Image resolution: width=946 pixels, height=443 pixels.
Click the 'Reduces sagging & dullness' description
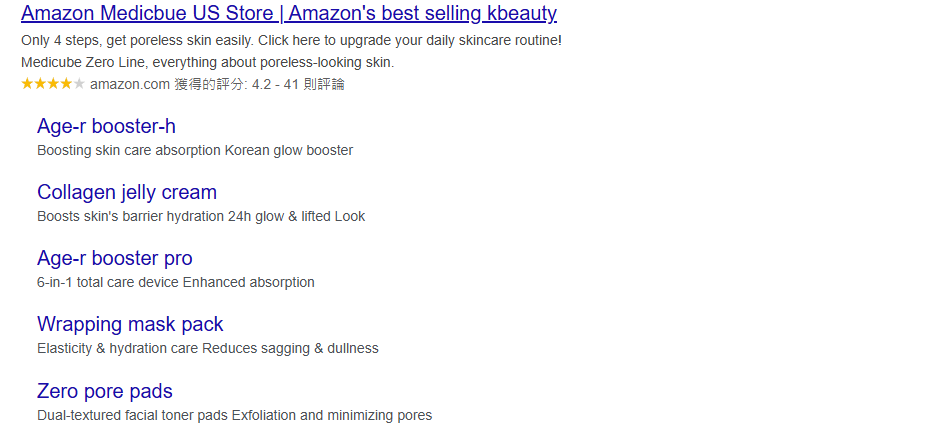pos(290,349)
